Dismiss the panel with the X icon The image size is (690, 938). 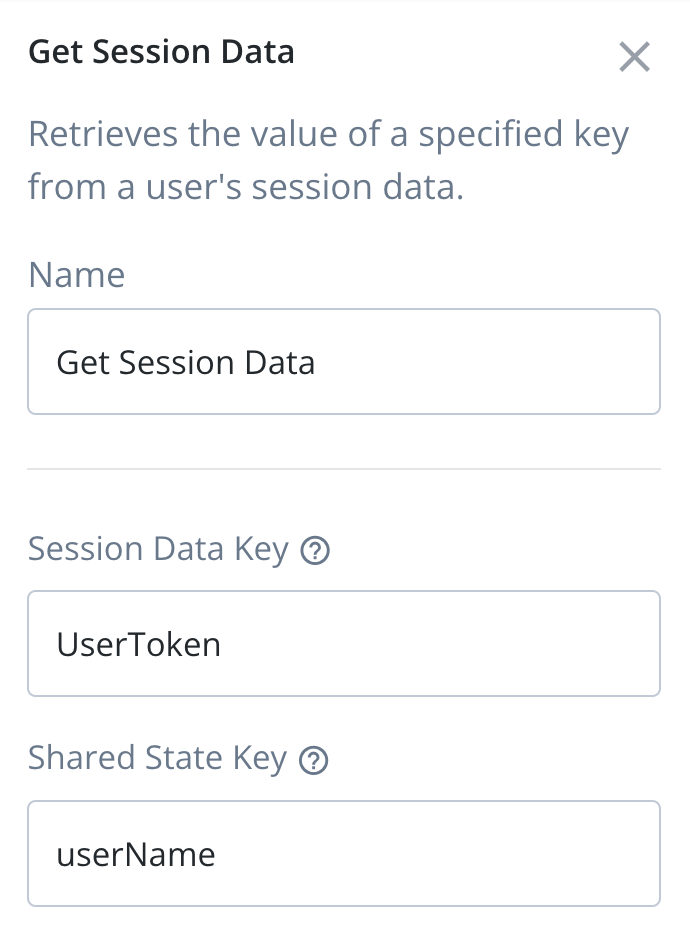tap(635, 57)
